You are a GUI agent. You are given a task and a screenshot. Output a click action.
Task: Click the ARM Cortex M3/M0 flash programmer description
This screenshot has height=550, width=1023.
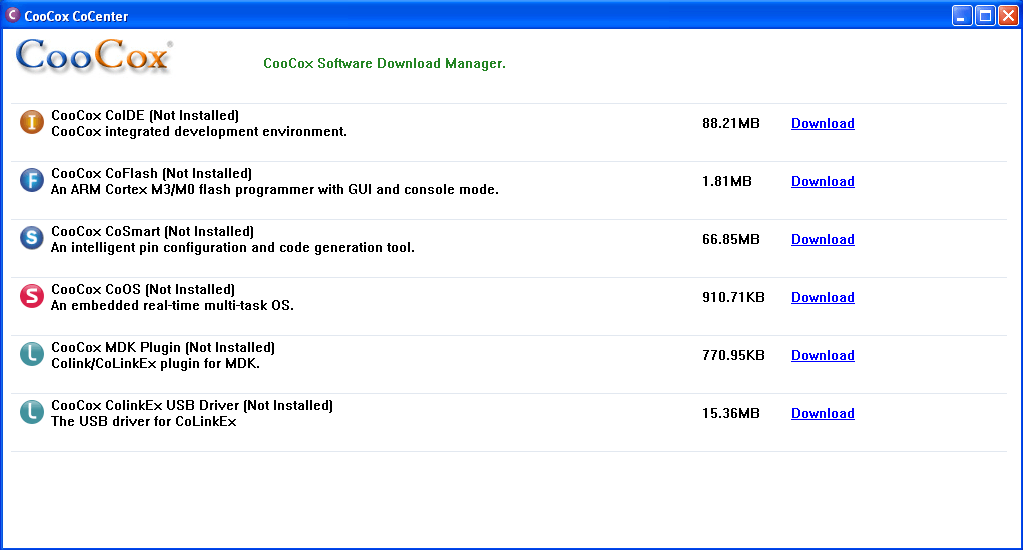275,190
